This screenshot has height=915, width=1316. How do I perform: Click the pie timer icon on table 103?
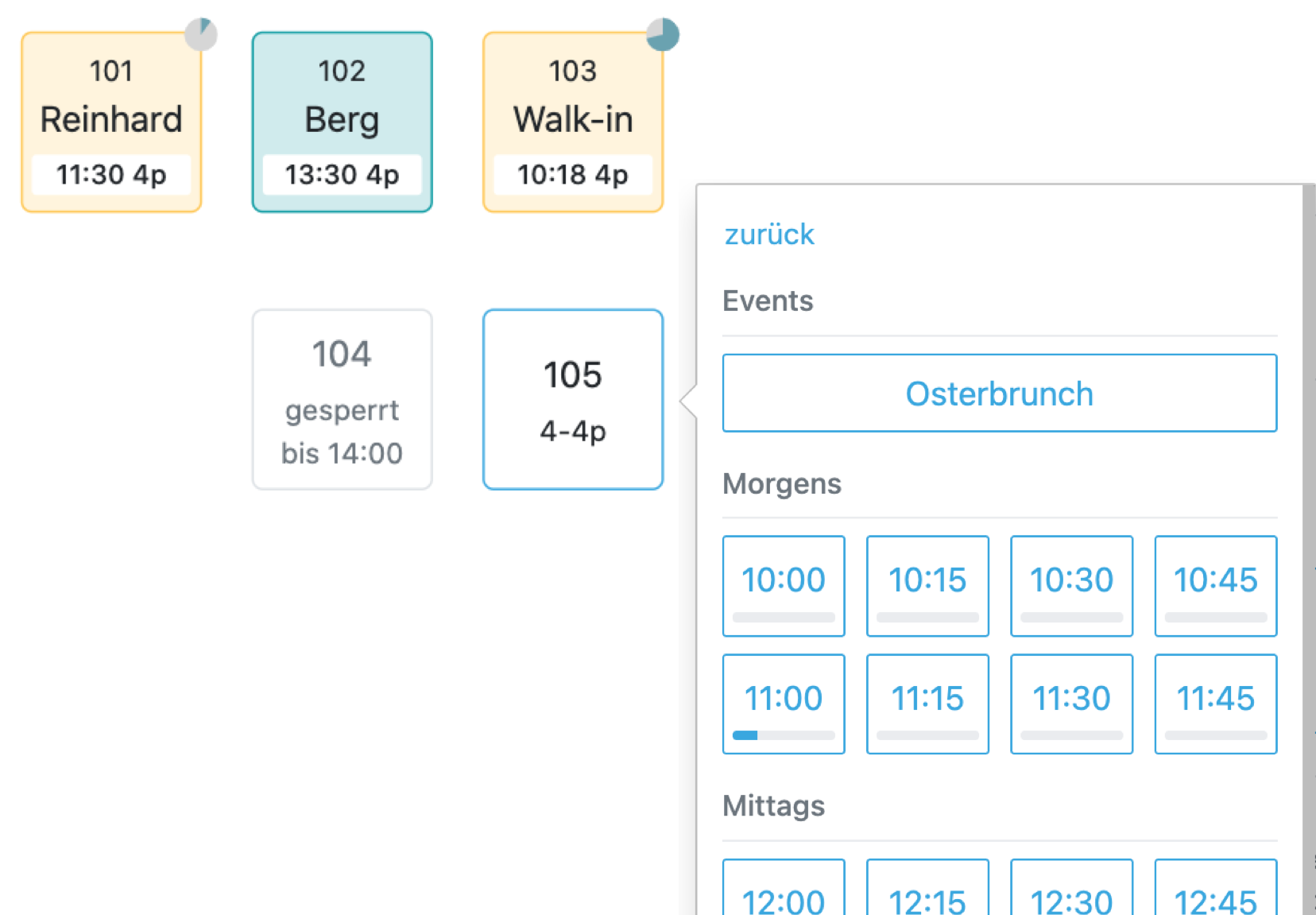[x=663, y=34]
